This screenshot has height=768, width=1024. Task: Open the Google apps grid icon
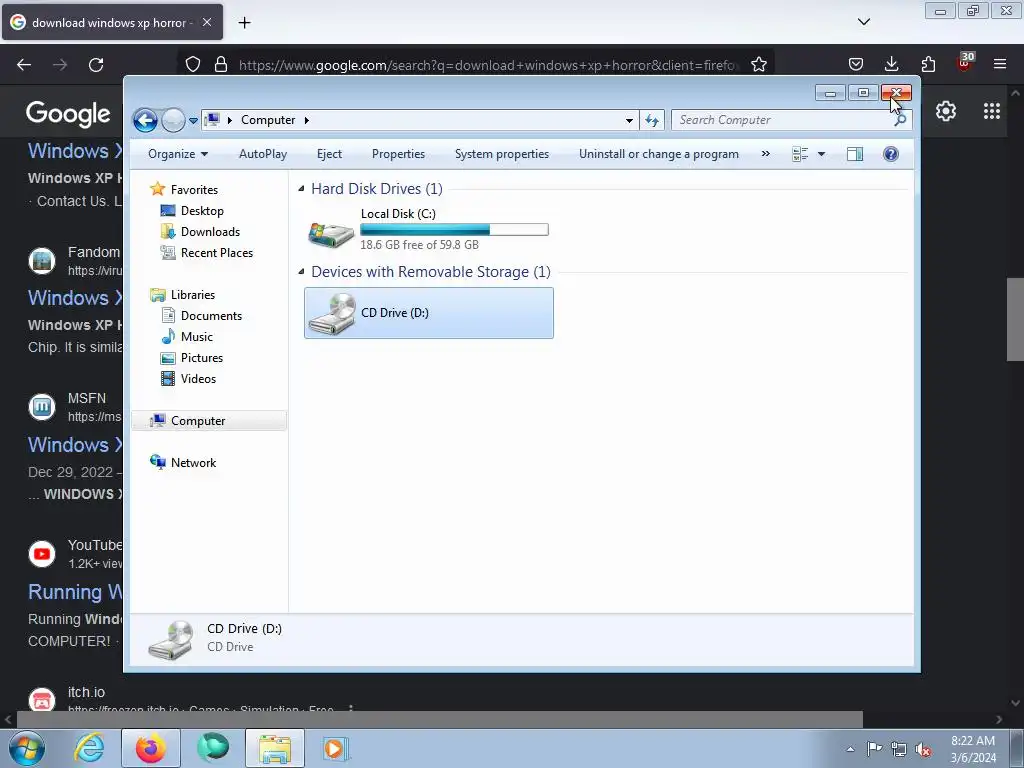992,112
